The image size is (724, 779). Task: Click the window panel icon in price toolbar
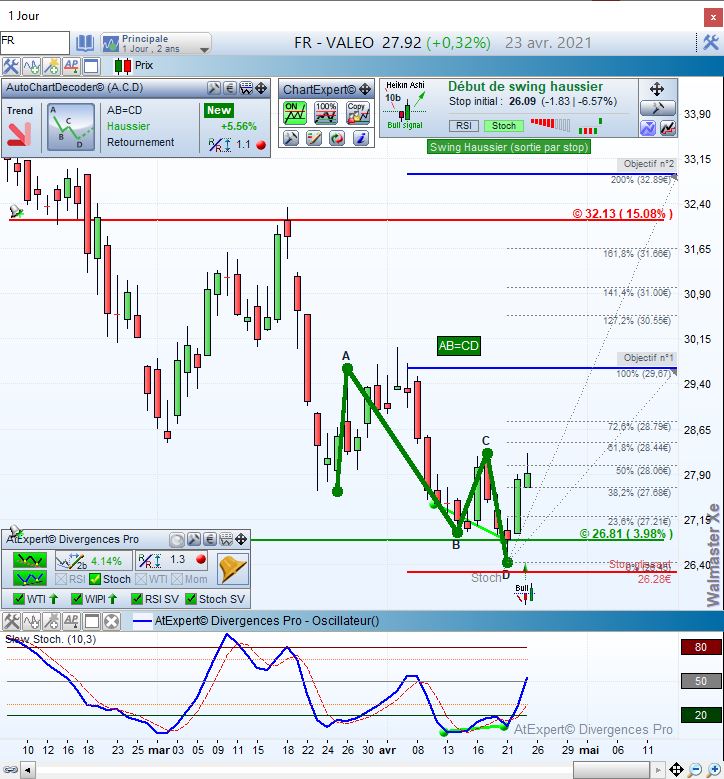(91, 66)
